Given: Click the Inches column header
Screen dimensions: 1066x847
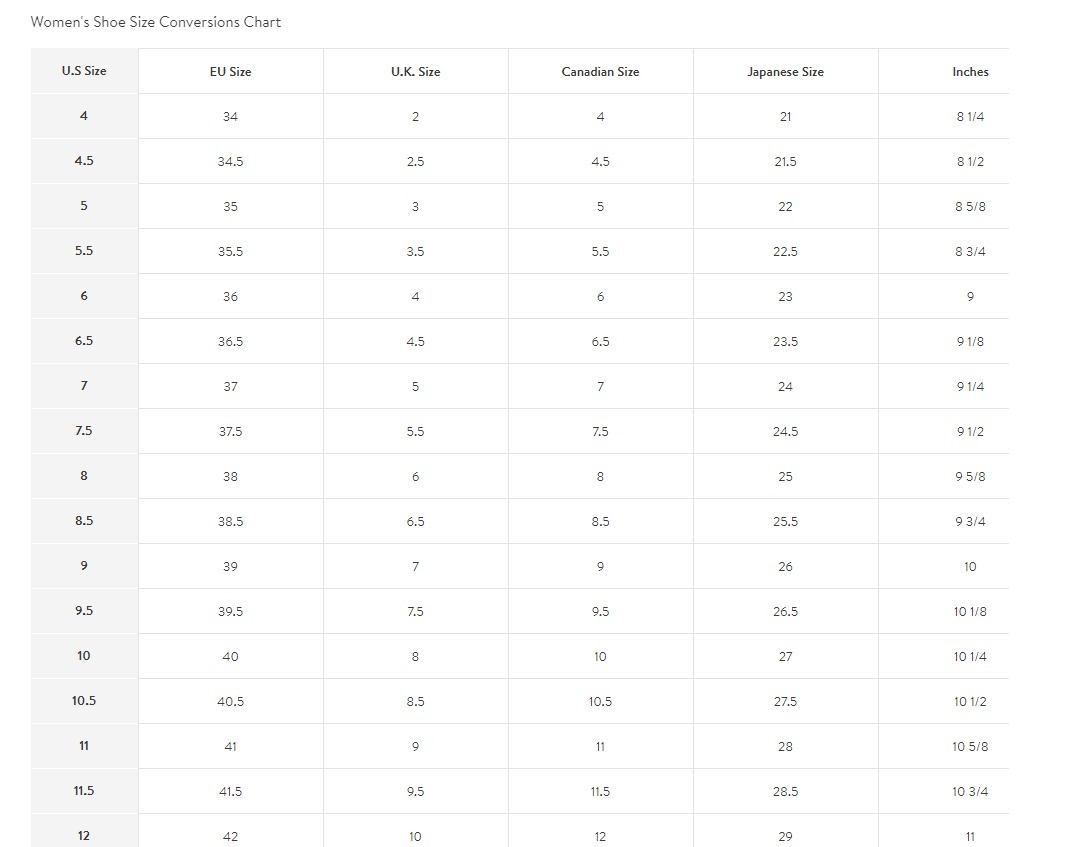Looking at the screenshot, I should [x=970, y=72].
